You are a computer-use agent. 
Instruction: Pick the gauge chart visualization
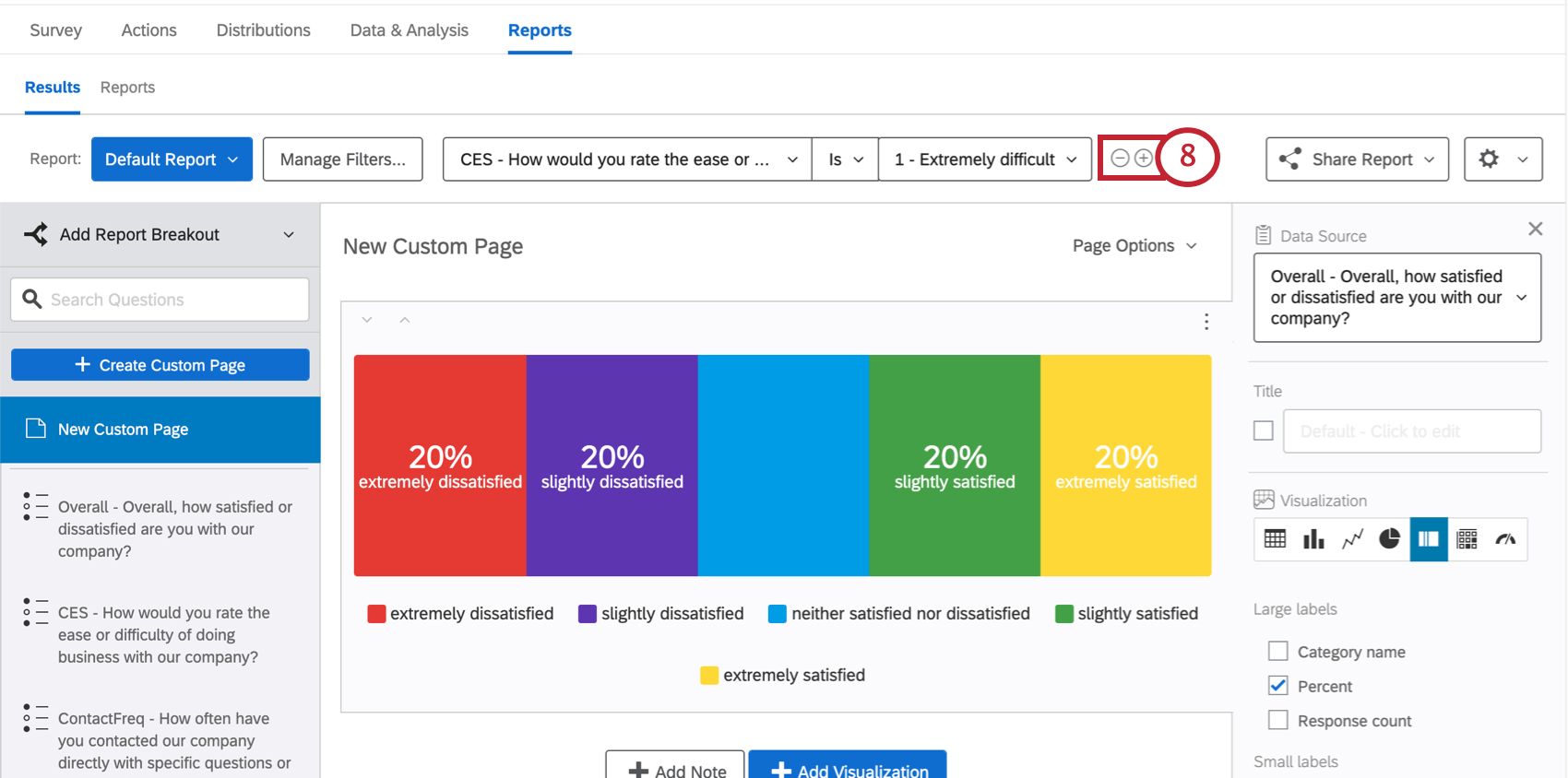1505,539
